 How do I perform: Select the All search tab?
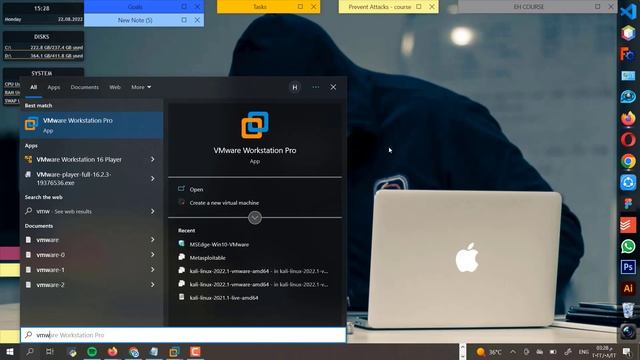coord(33,87)
